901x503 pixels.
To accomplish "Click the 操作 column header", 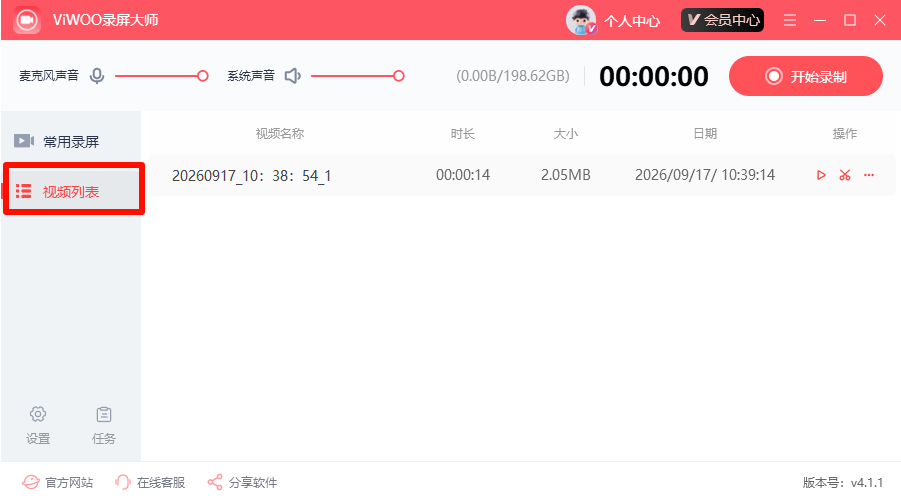I will pyautogui.click(x=845, y=134).
